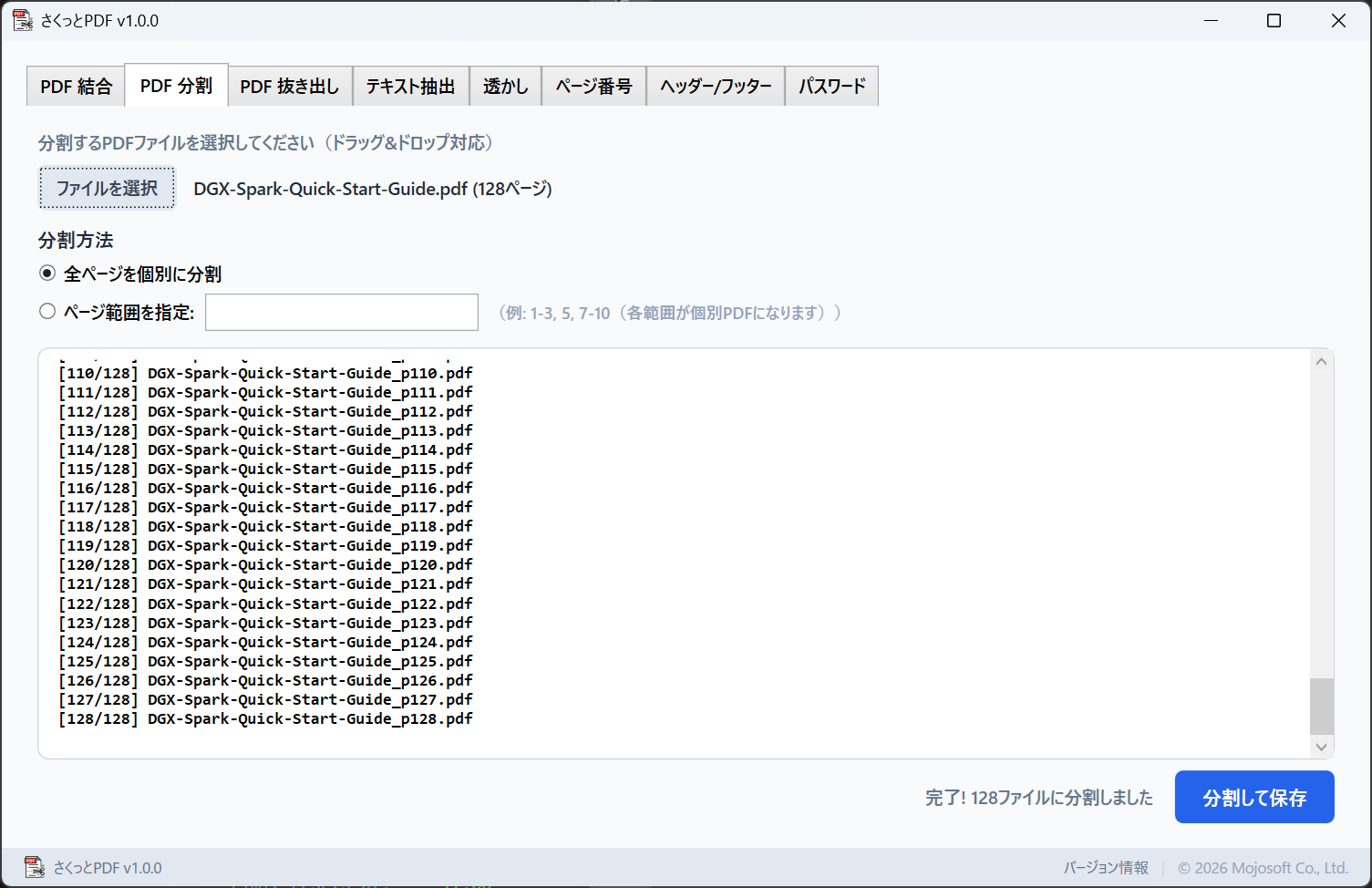Select the ページ番号 tab
Image resolution: width=1372 pixels, height=888 pixels.
pyautogui.click(x=593, y=85)
